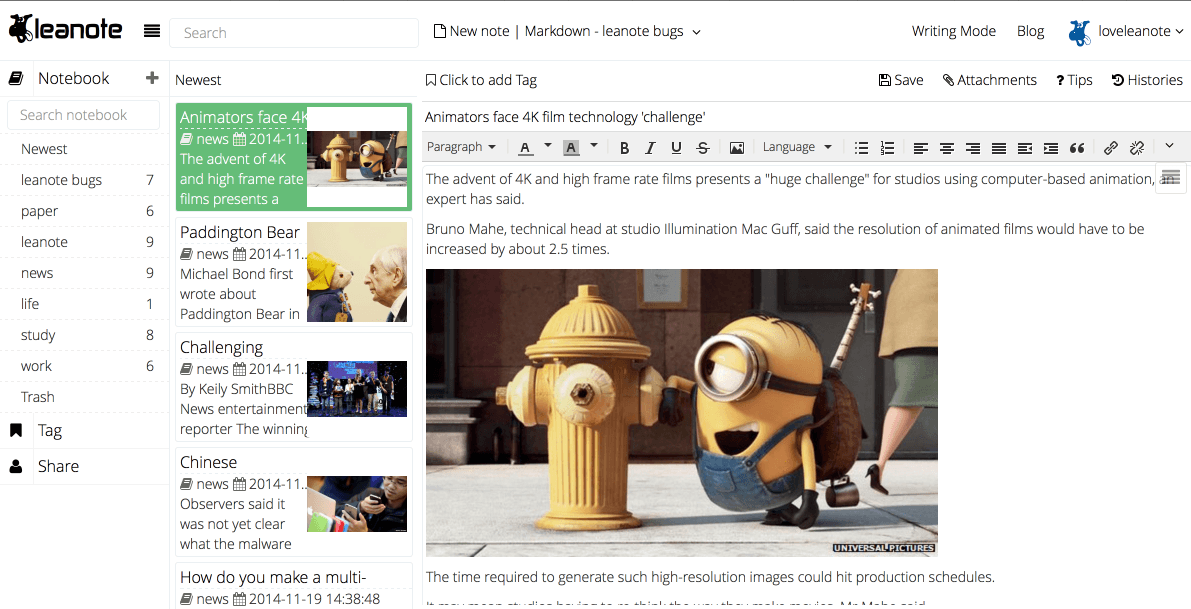The image size is (1191, 609).
Task: Open the 'leanote bugs' notebook
Action: [61, 180]
